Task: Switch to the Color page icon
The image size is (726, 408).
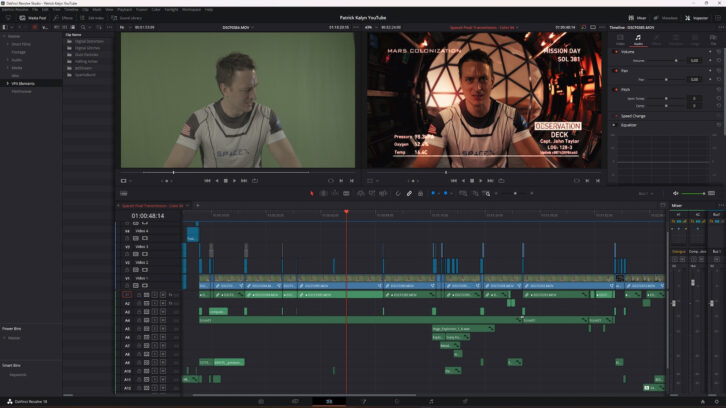Action: [x=397, y=402]
